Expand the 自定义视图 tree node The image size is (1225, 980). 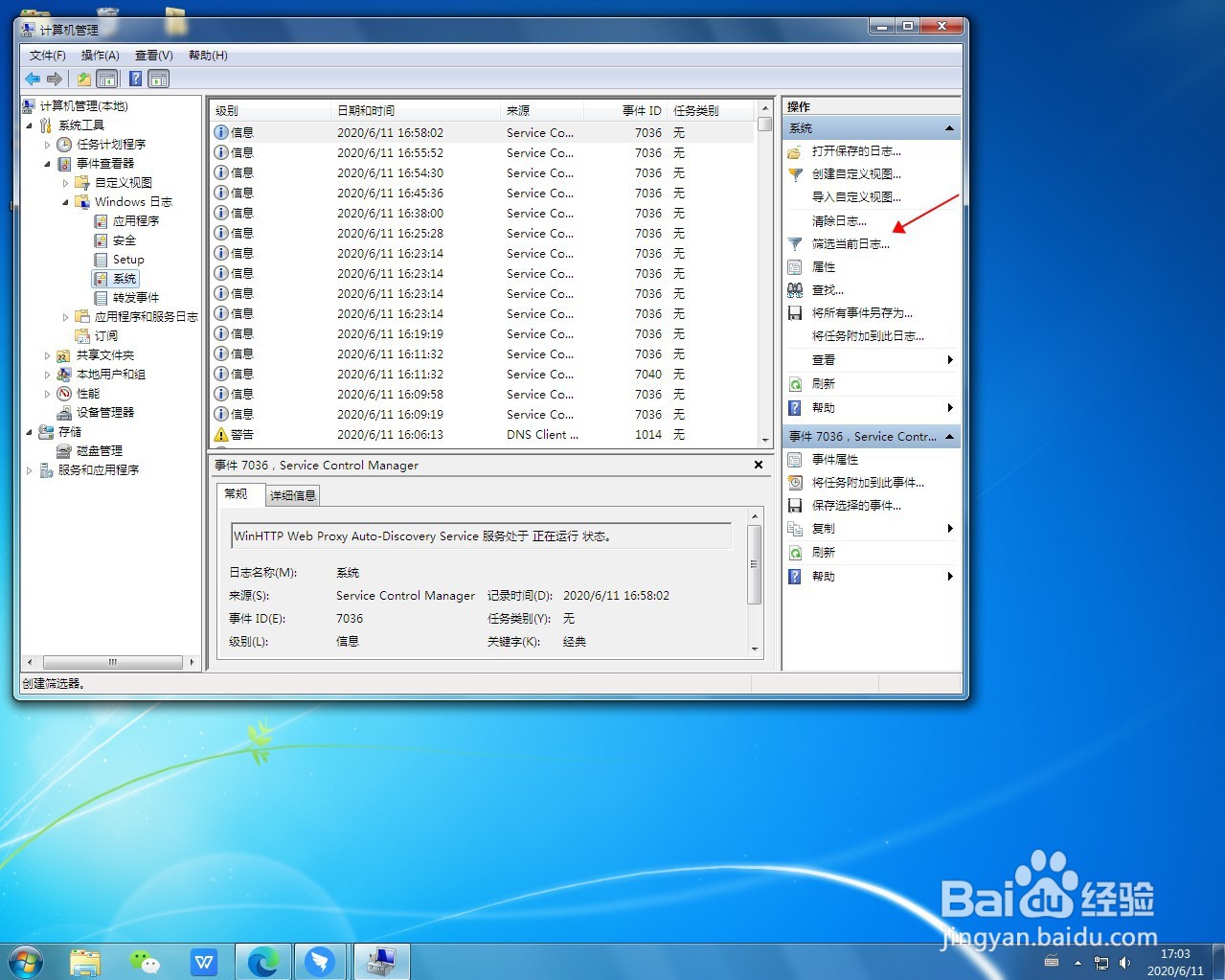pyautogui.click(x=65, y=183)
